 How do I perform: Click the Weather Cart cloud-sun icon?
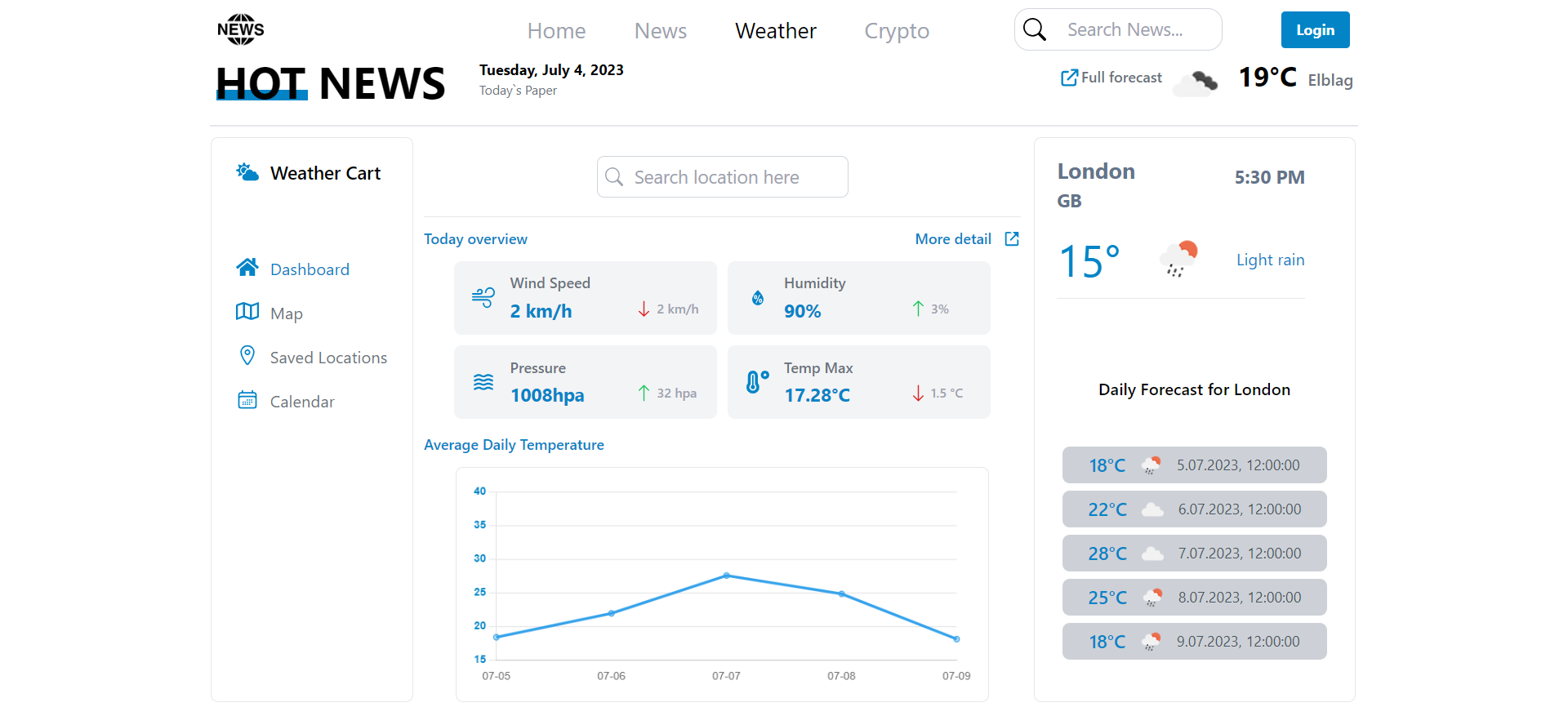(247, 171)
